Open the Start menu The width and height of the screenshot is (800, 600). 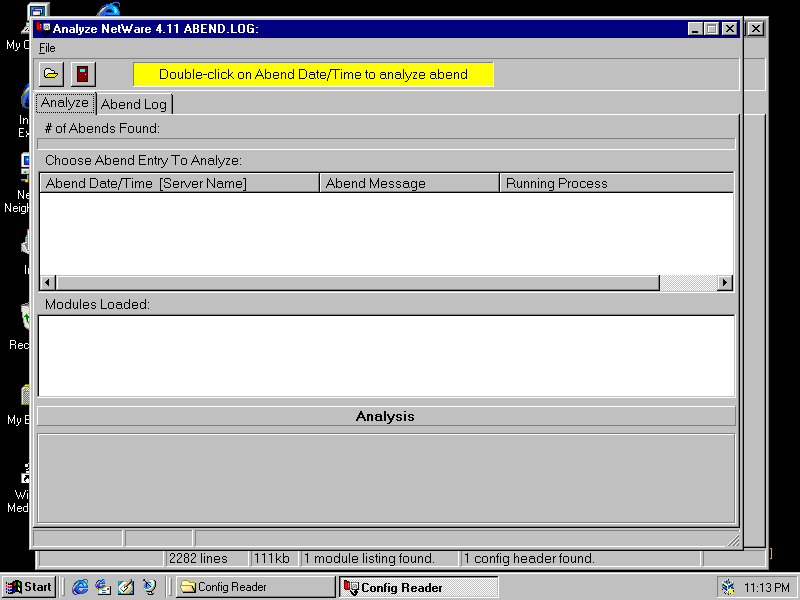coord(29,587)
